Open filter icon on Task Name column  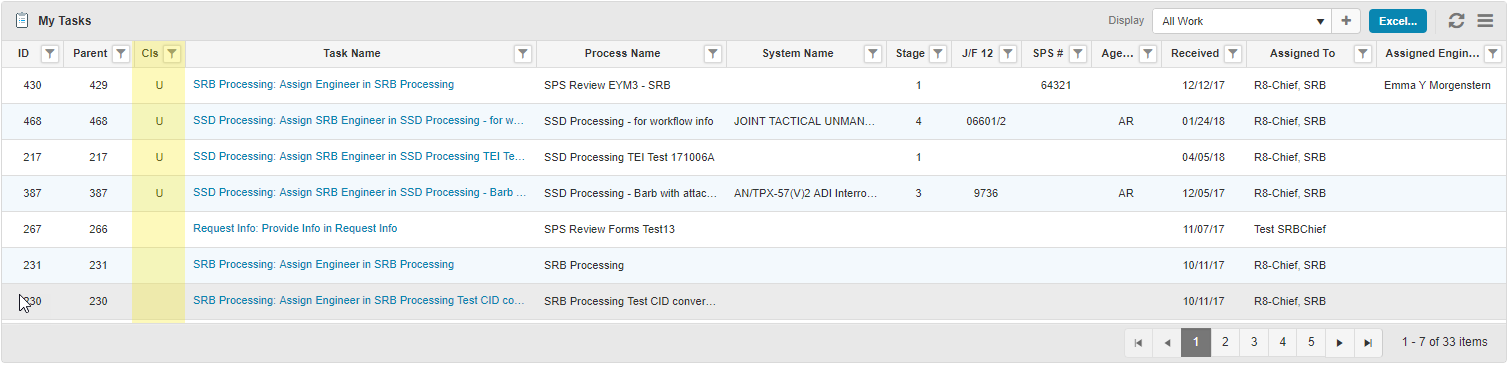522,54
